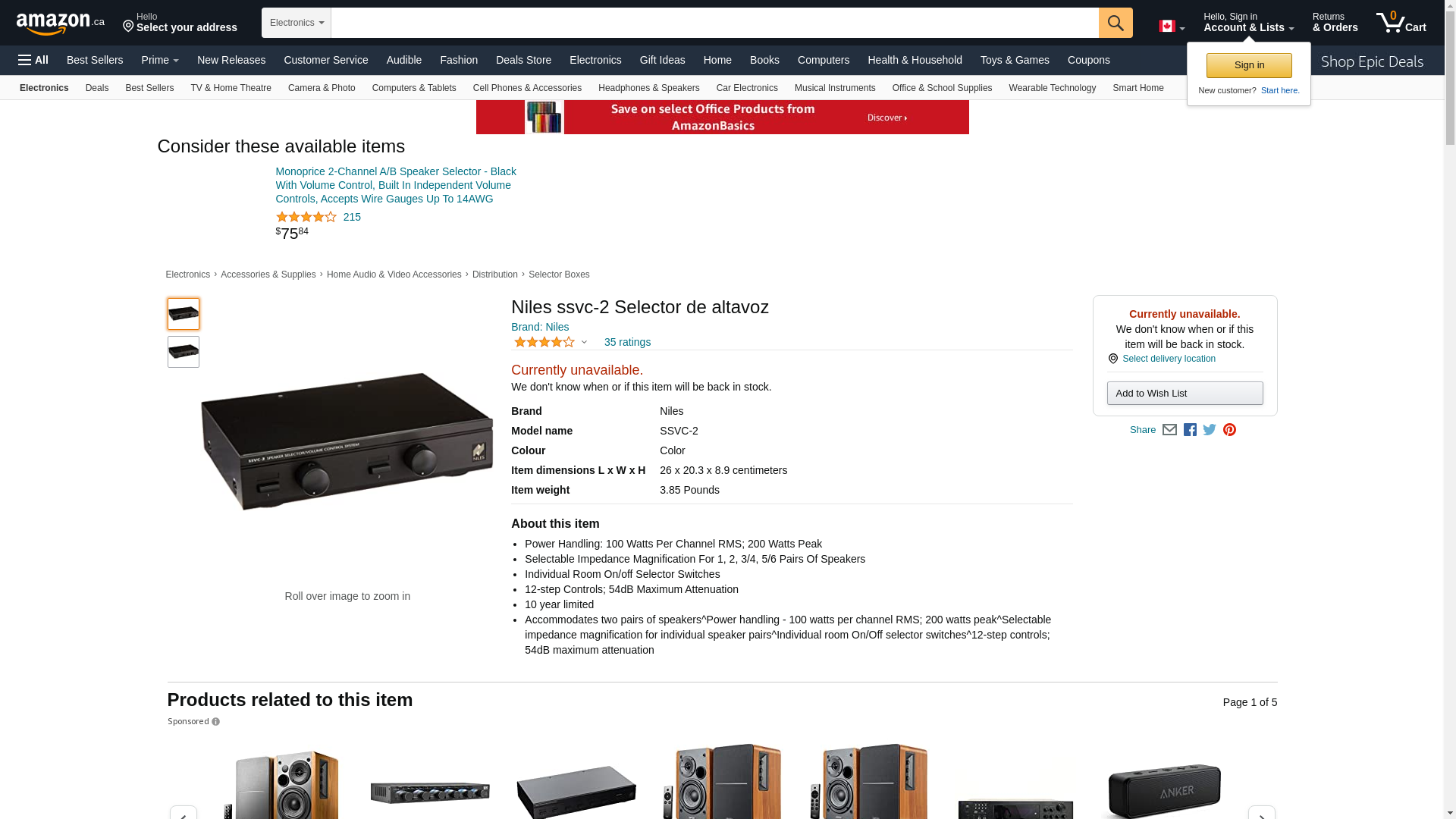Open the shopping cart icon
1456x819 pixels.
(1401, 22)
